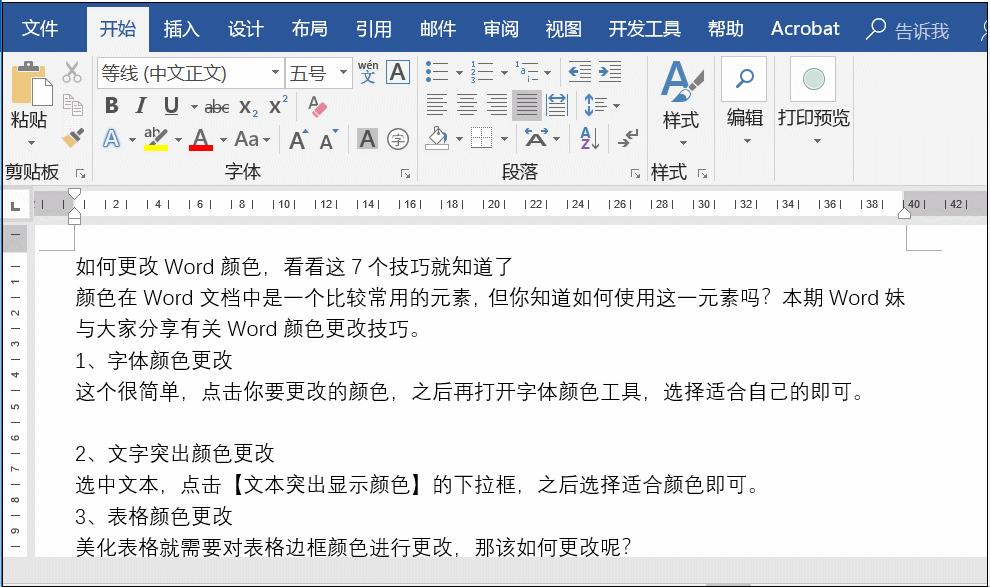Image resolution: width=990 pixels, height=587 pixels.
Task: Apply character border icon
Action: [x=398, y=72]
